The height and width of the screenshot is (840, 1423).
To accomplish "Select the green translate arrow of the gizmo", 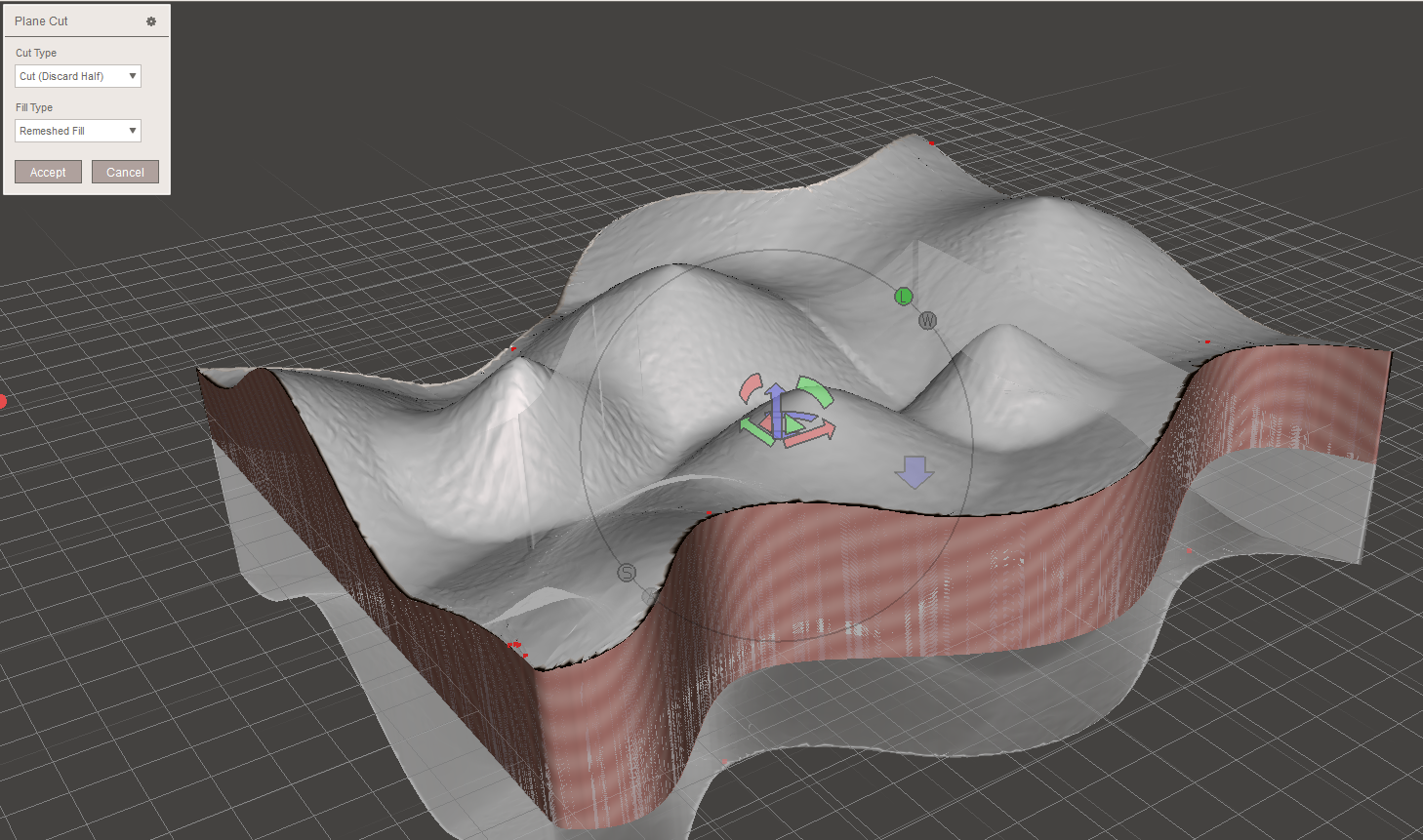I will tap(756, 430).
